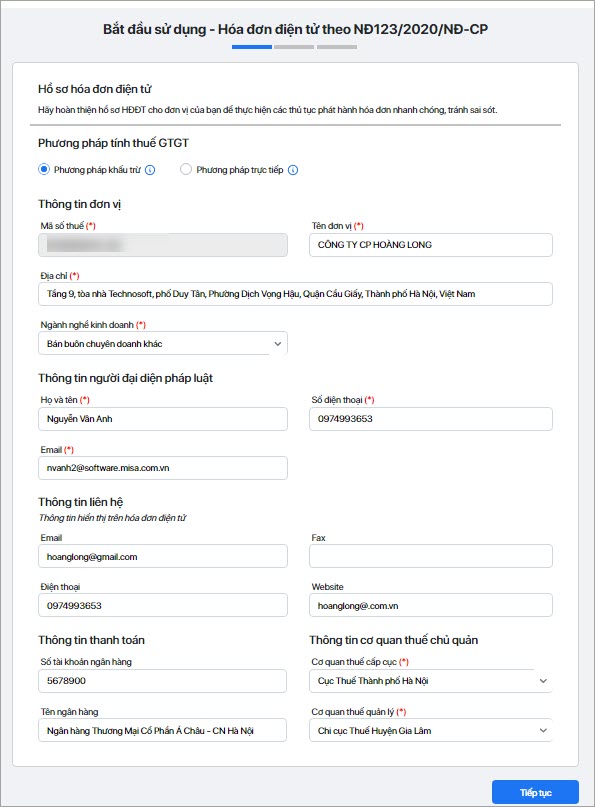Click the empty Fax input field

pos(431,556)
